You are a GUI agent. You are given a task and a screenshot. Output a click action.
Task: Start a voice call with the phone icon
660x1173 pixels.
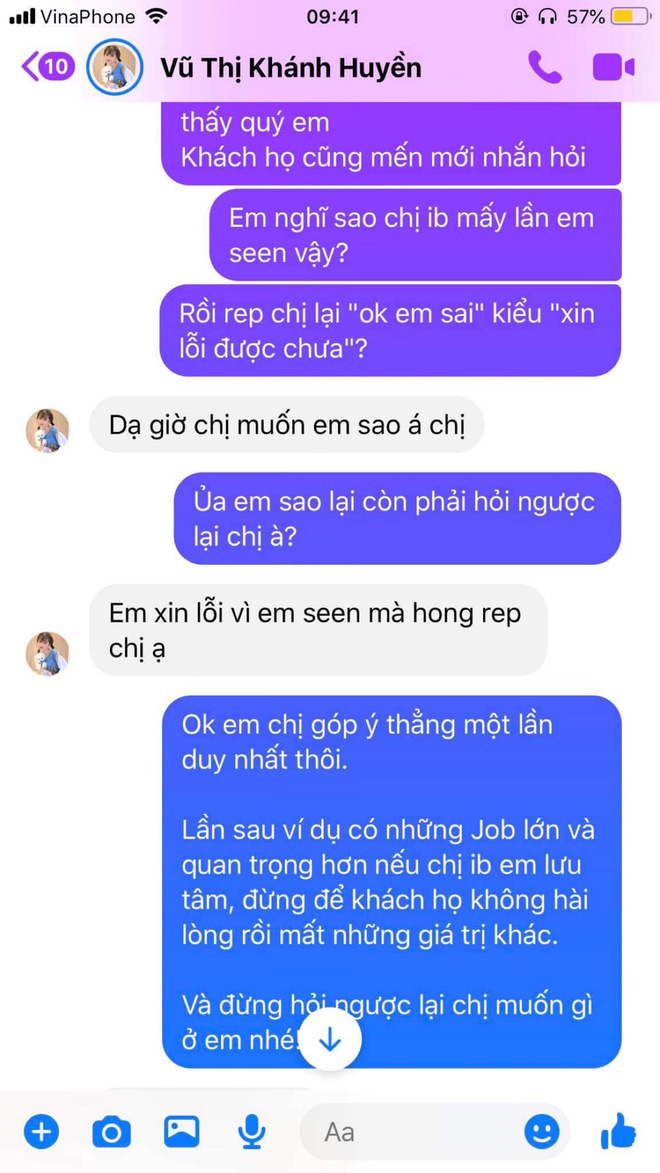[x=545, y=68]
